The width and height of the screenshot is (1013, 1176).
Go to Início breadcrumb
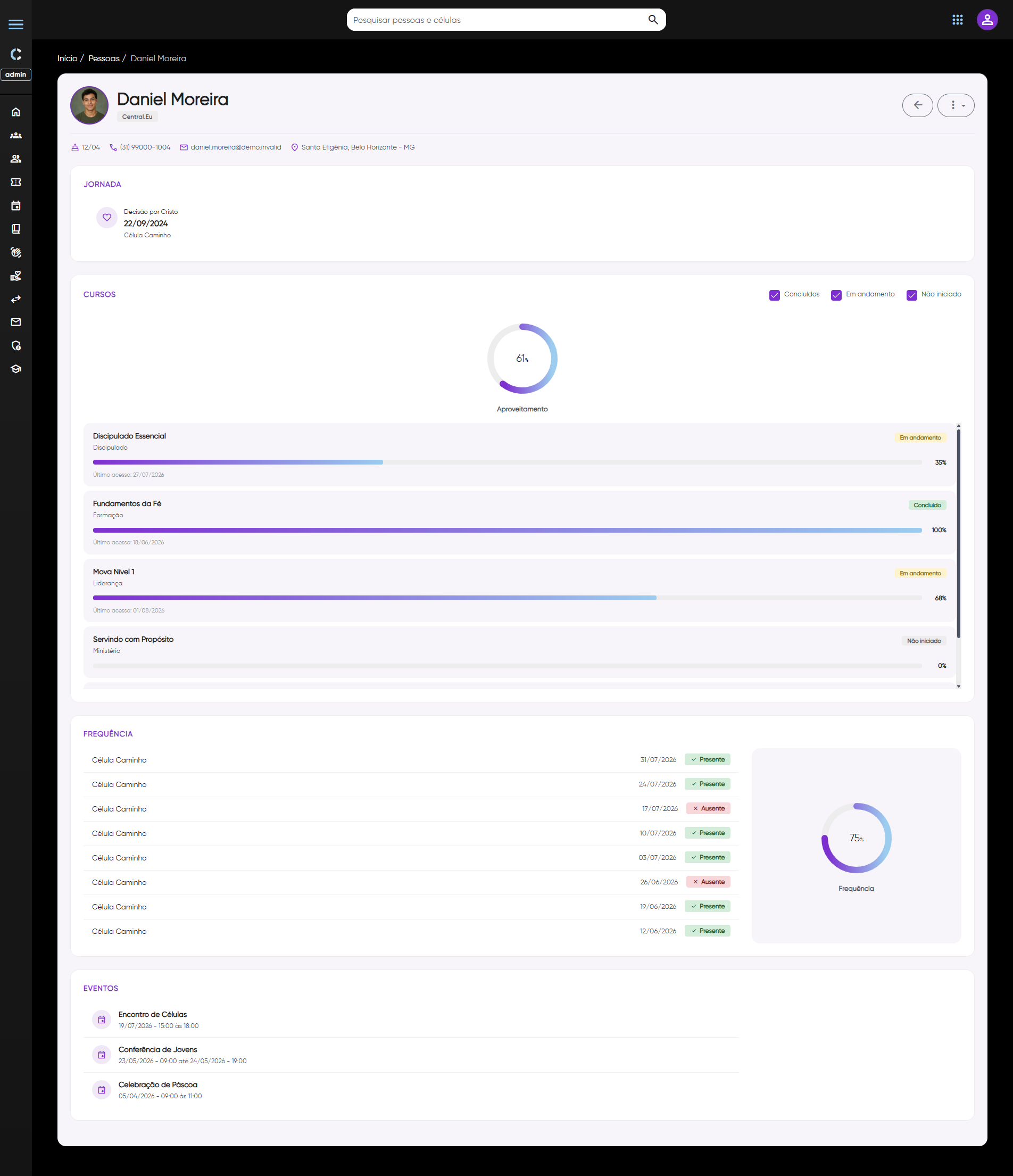pyautogui.click(x=67, y=58)
